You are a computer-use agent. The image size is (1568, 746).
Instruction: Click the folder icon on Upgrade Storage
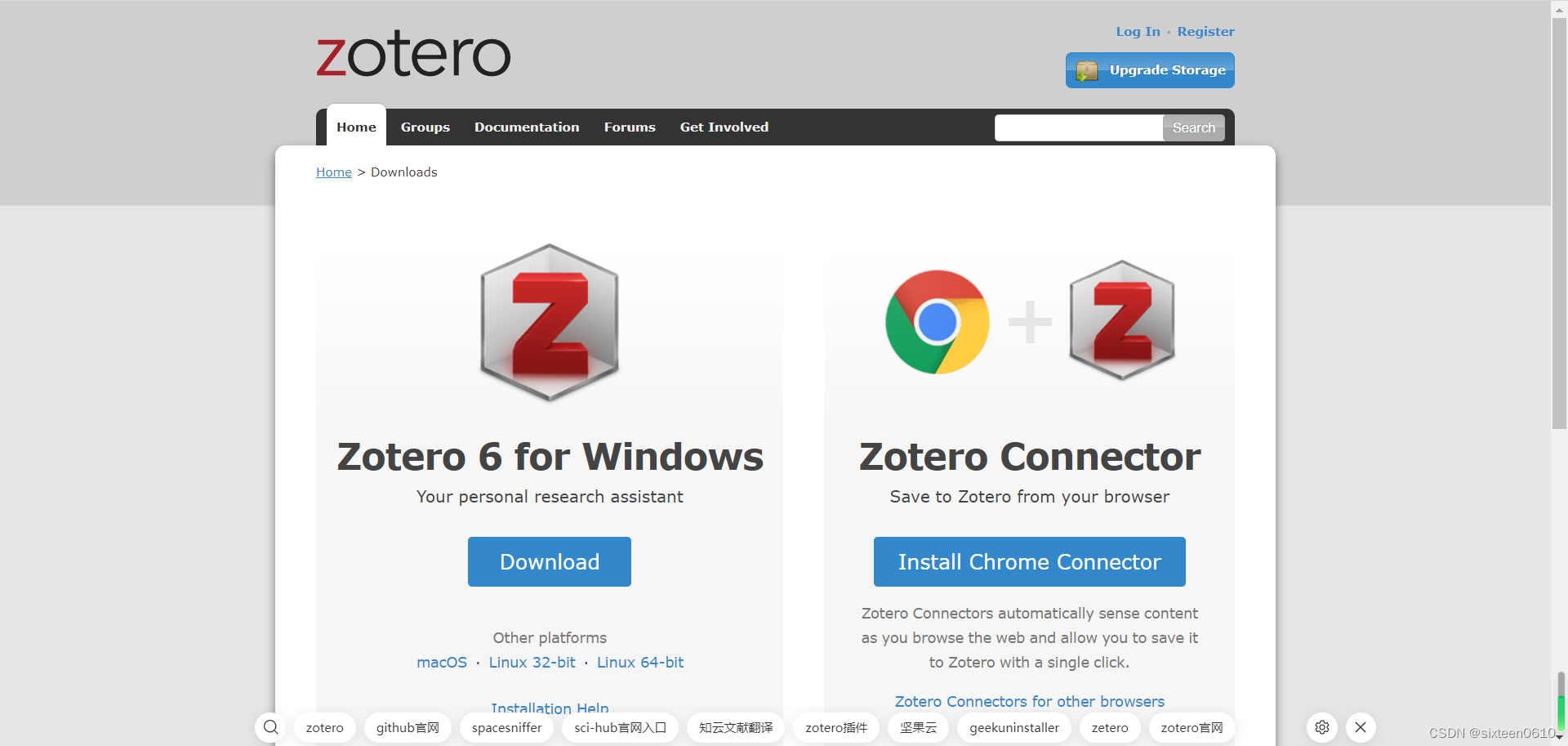[x=1086, y=70]
